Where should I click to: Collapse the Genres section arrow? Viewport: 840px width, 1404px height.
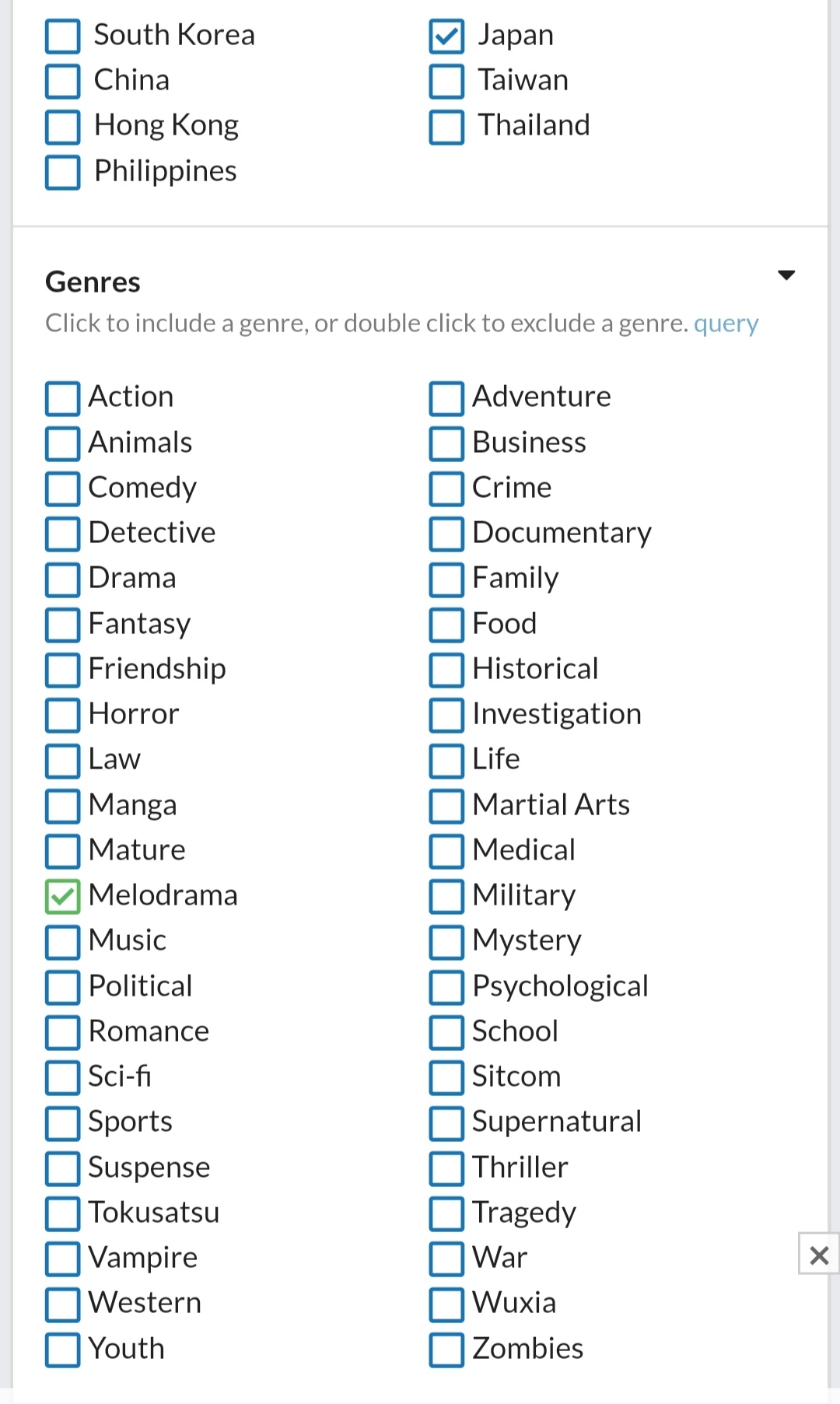click(x=786, y=275)
